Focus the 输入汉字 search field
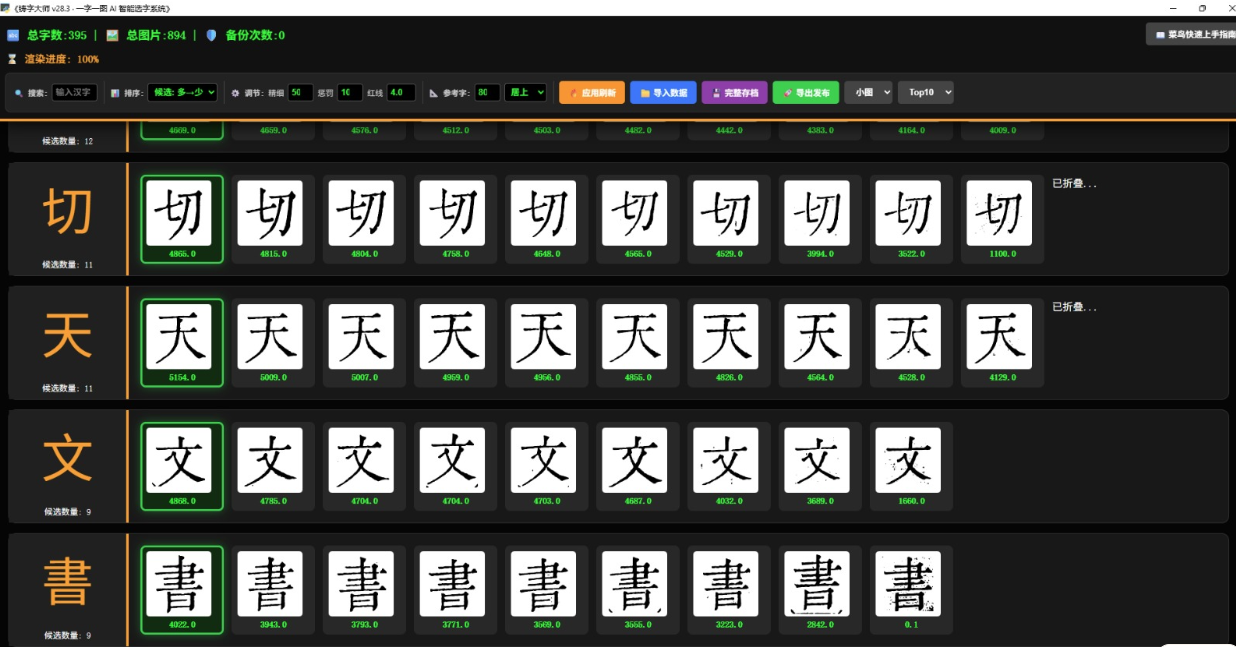 75,92
